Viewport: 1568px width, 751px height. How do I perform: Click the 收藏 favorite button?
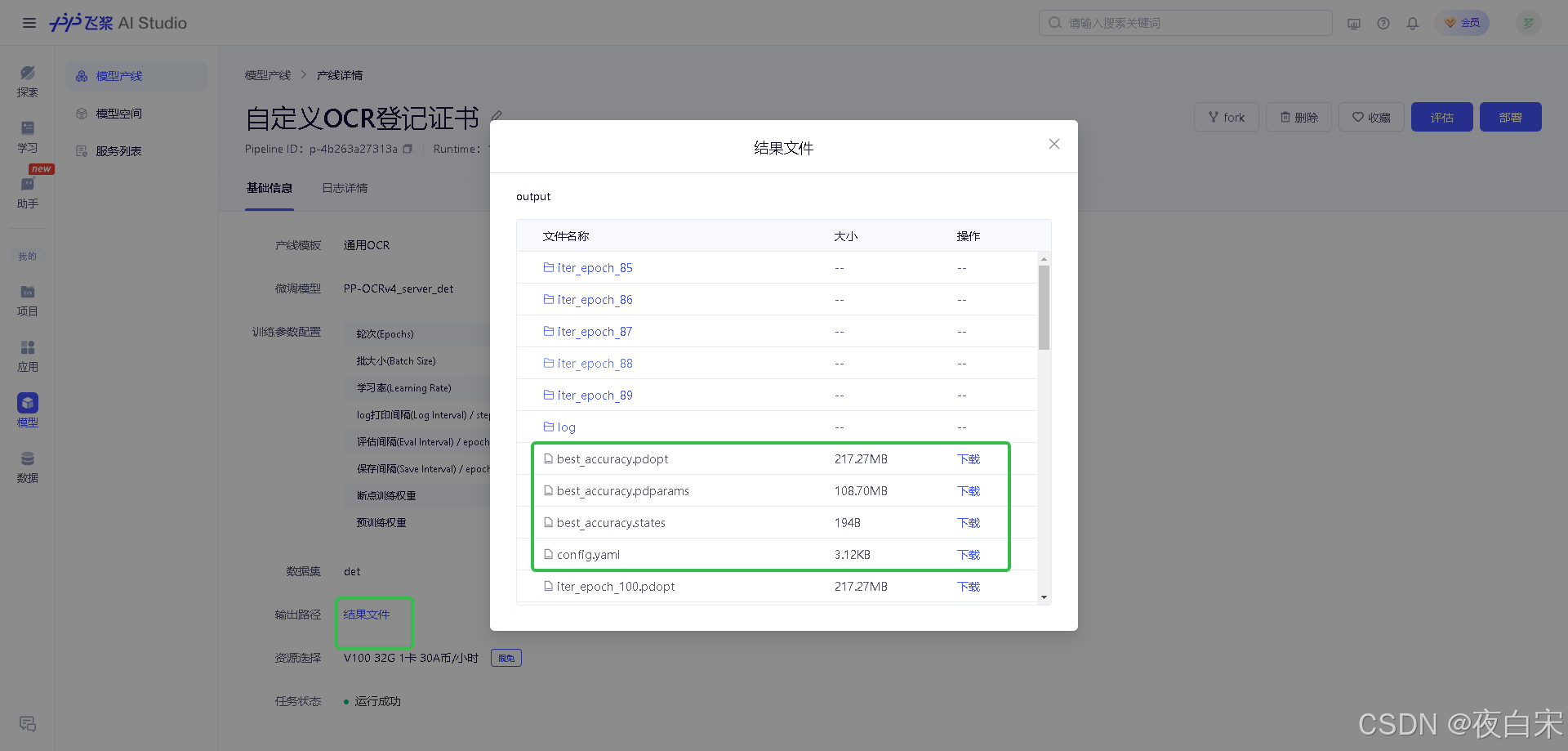(1371, 117)
